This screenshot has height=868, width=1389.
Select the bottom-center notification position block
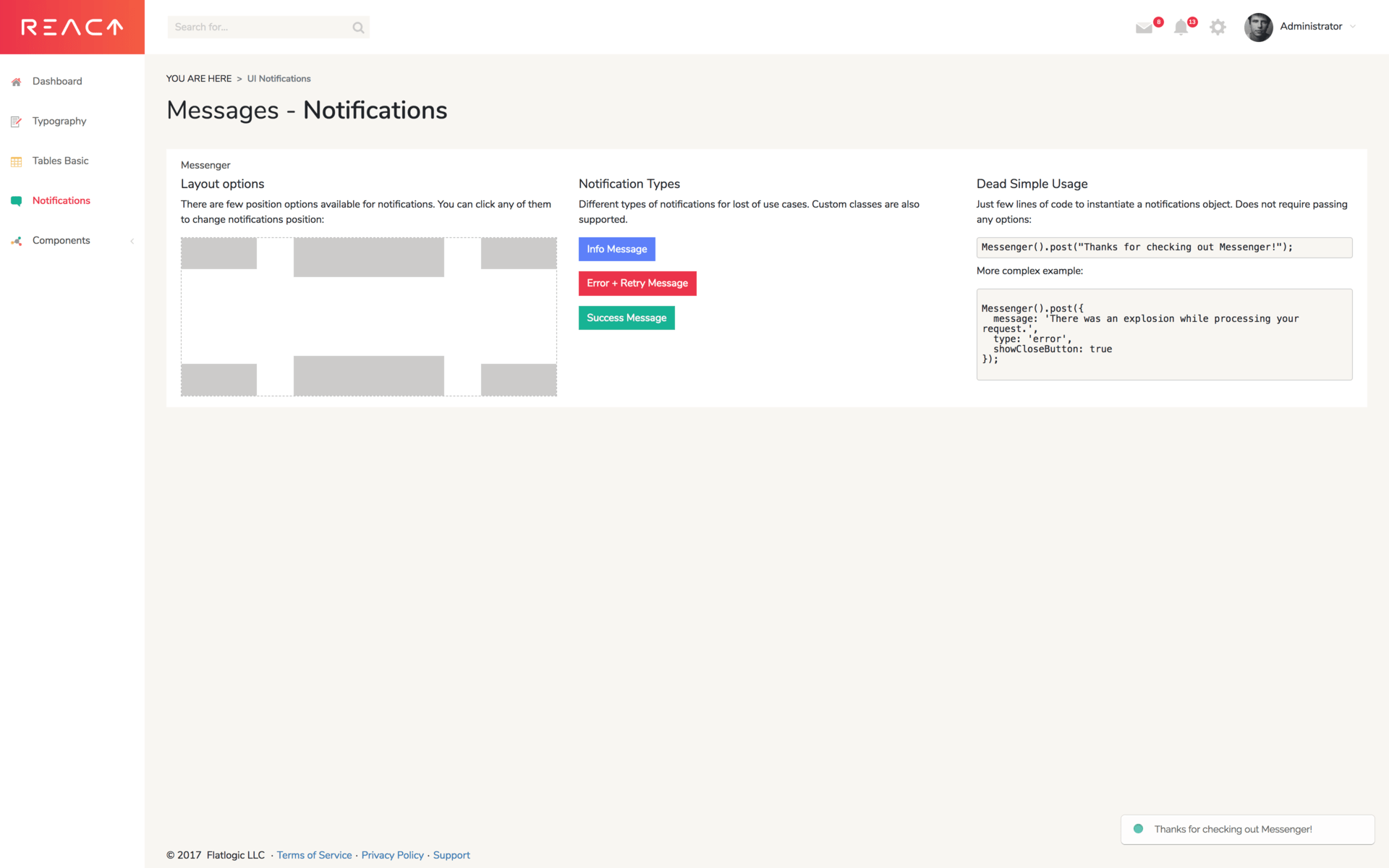click(368, 375)
